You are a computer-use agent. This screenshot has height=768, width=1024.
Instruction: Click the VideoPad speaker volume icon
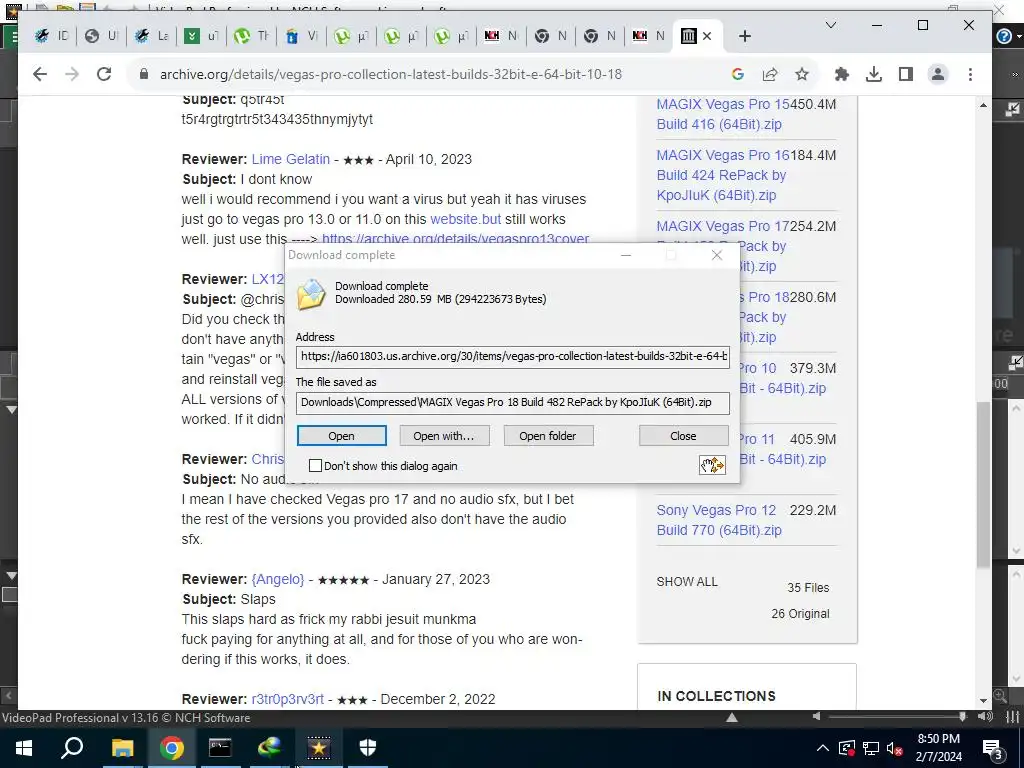[986, 716]
